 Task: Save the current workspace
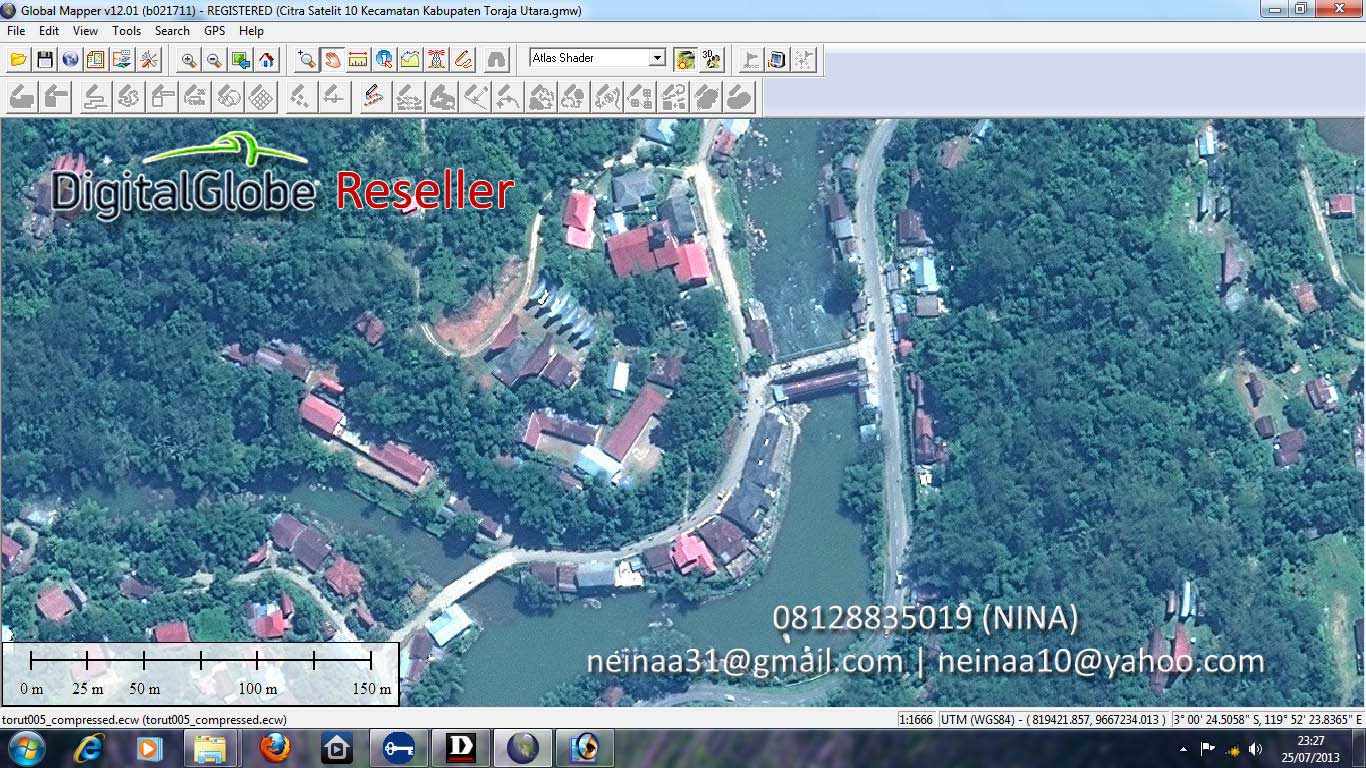coord(44,59)
